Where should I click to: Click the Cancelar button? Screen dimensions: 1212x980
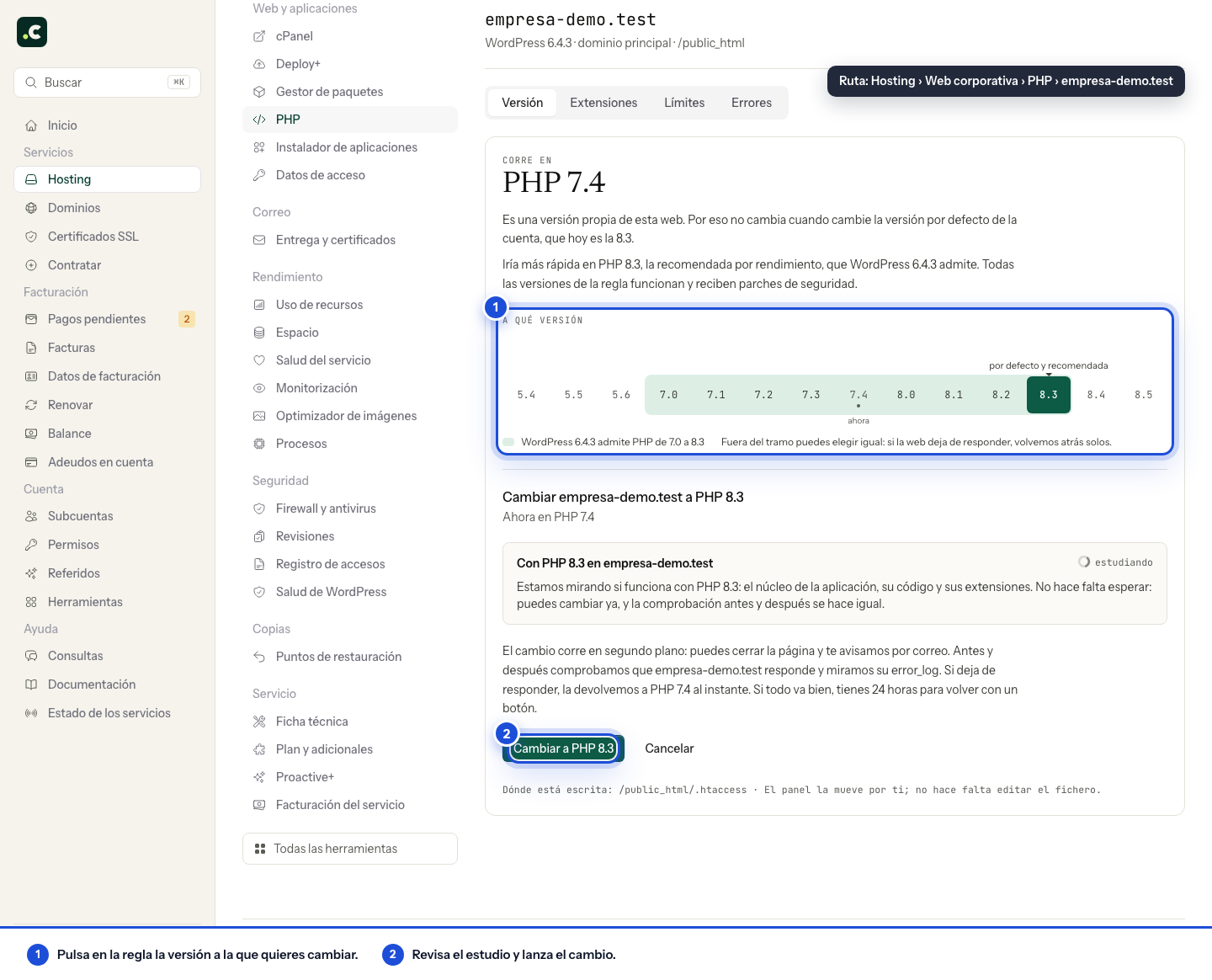click(x=669, y=748)
